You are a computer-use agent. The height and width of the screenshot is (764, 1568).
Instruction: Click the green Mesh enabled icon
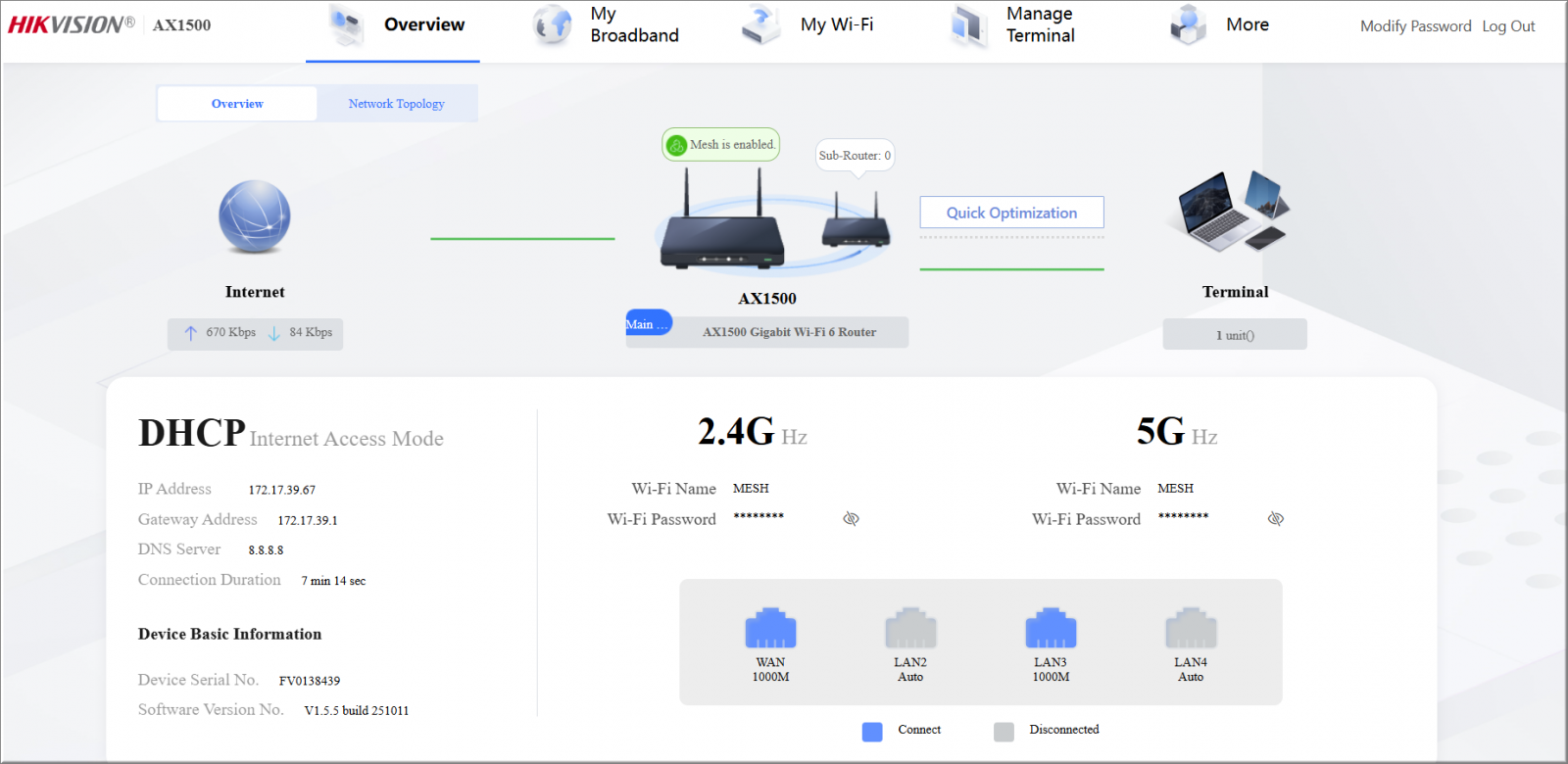[x=676, y=145]
